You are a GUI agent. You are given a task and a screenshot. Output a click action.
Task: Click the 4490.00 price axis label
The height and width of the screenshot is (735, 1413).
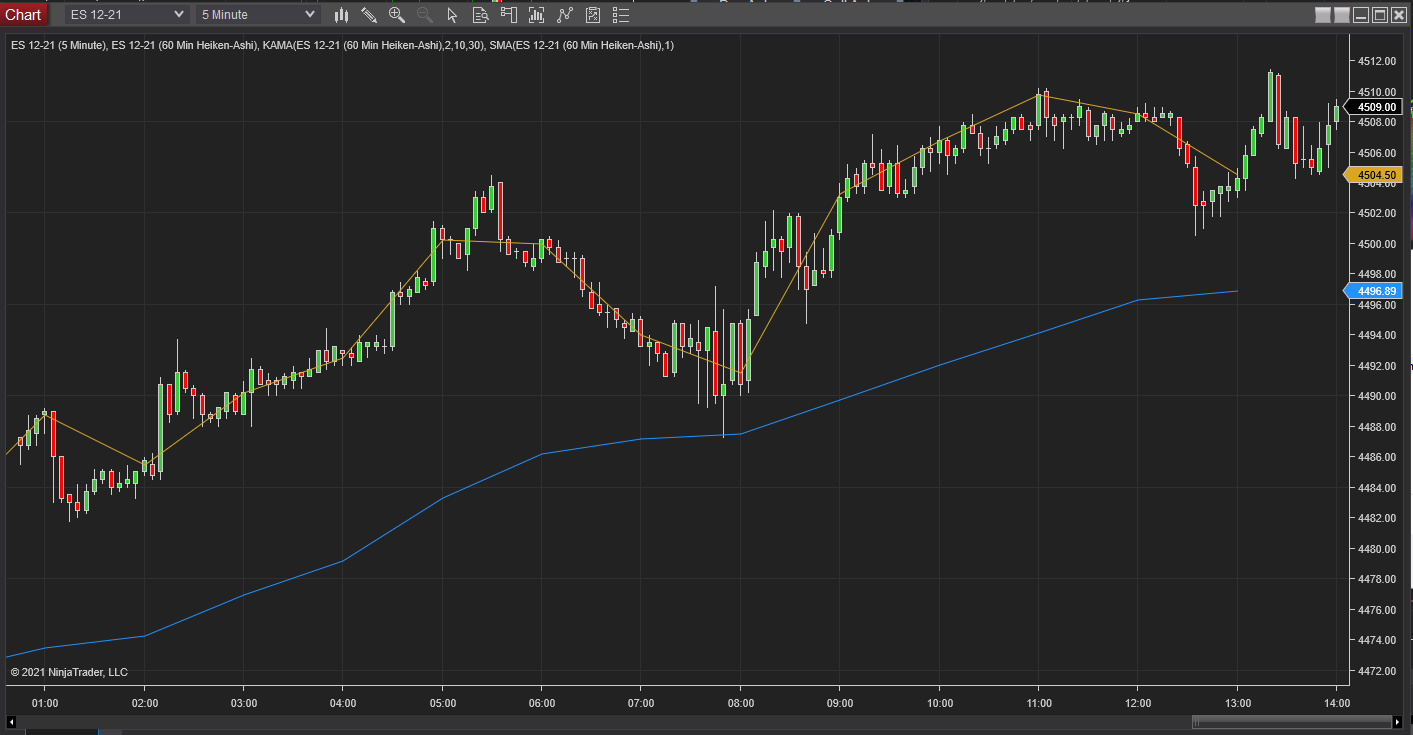pos(1376,396)
